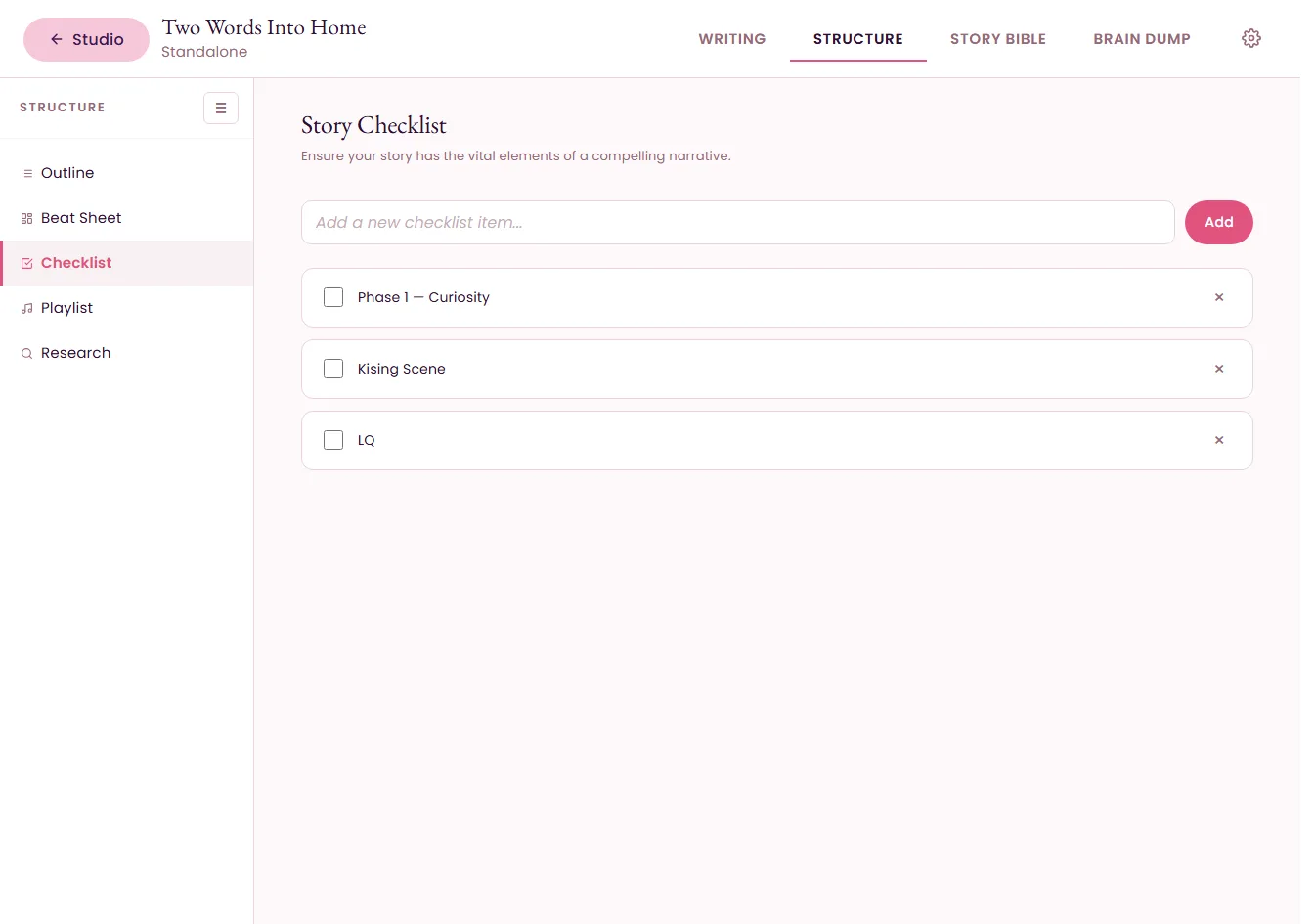
Task: Delete the Kising Scene checklist item
Action: (1219, 369)
